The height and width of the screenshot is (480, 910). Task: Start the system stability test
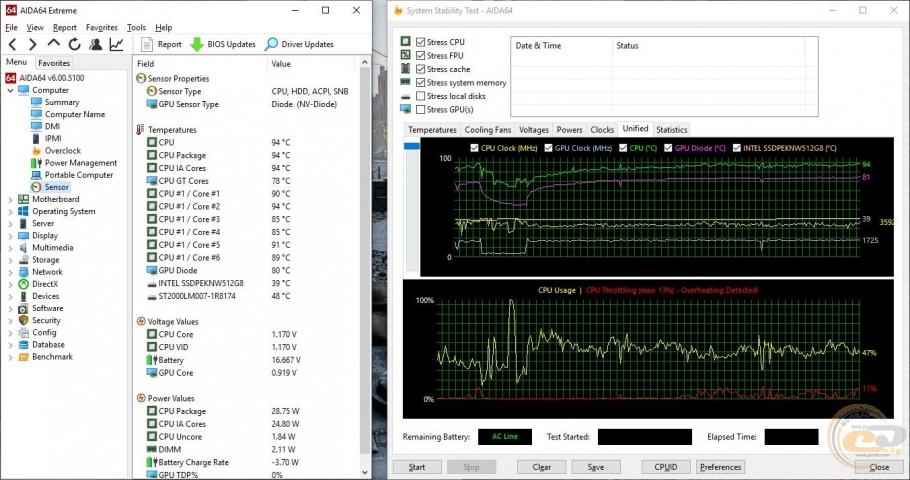click(x=417, y=467)
